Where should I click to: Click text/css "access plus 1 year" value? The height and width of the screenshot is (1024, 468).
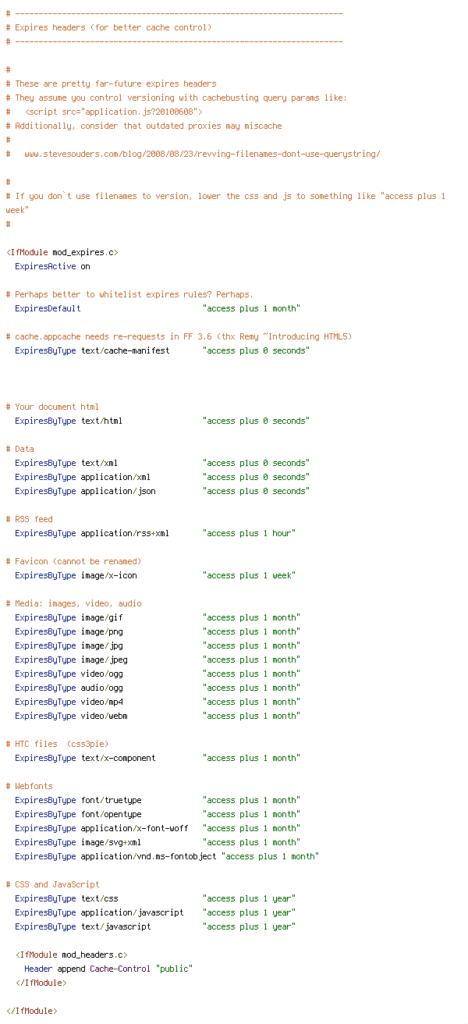click(249, 899)
